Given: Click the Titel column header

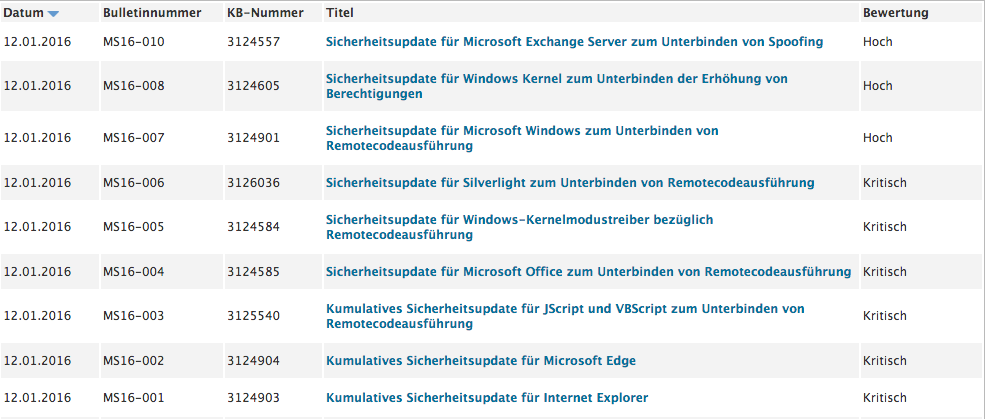Looking at the screenshot, I should 339,13.
